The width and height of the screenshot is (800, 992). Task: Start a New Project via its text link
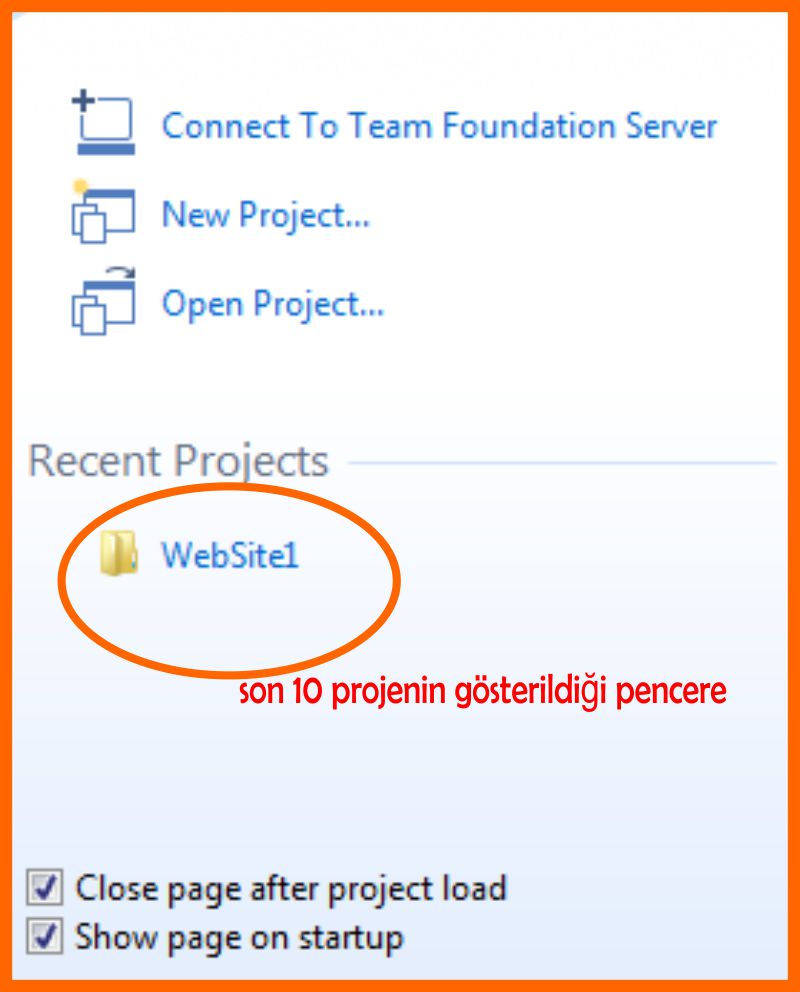point(266,215)
